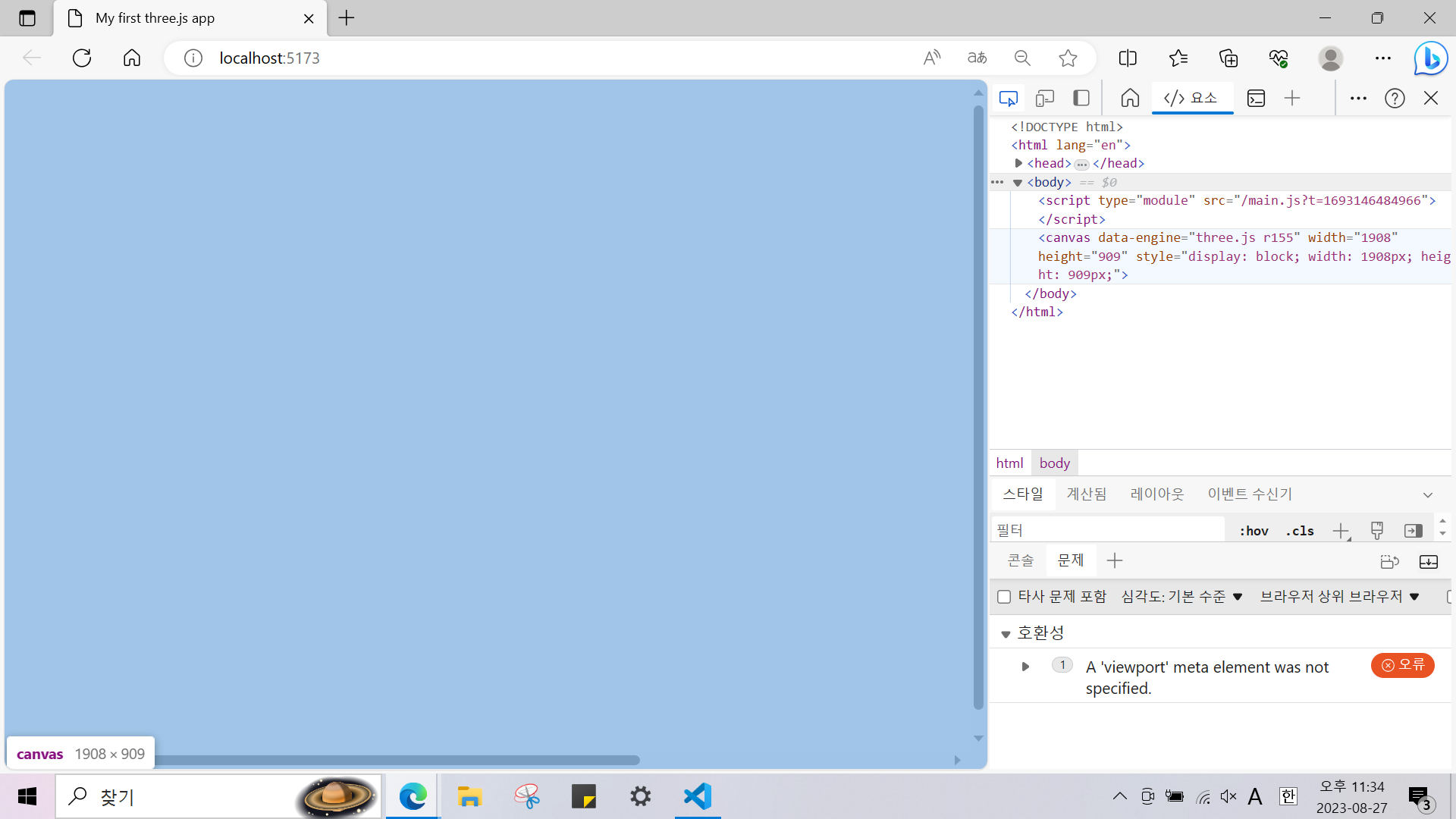Open split screen view icon
The image size is (1456, 819).
[1128, 58]
